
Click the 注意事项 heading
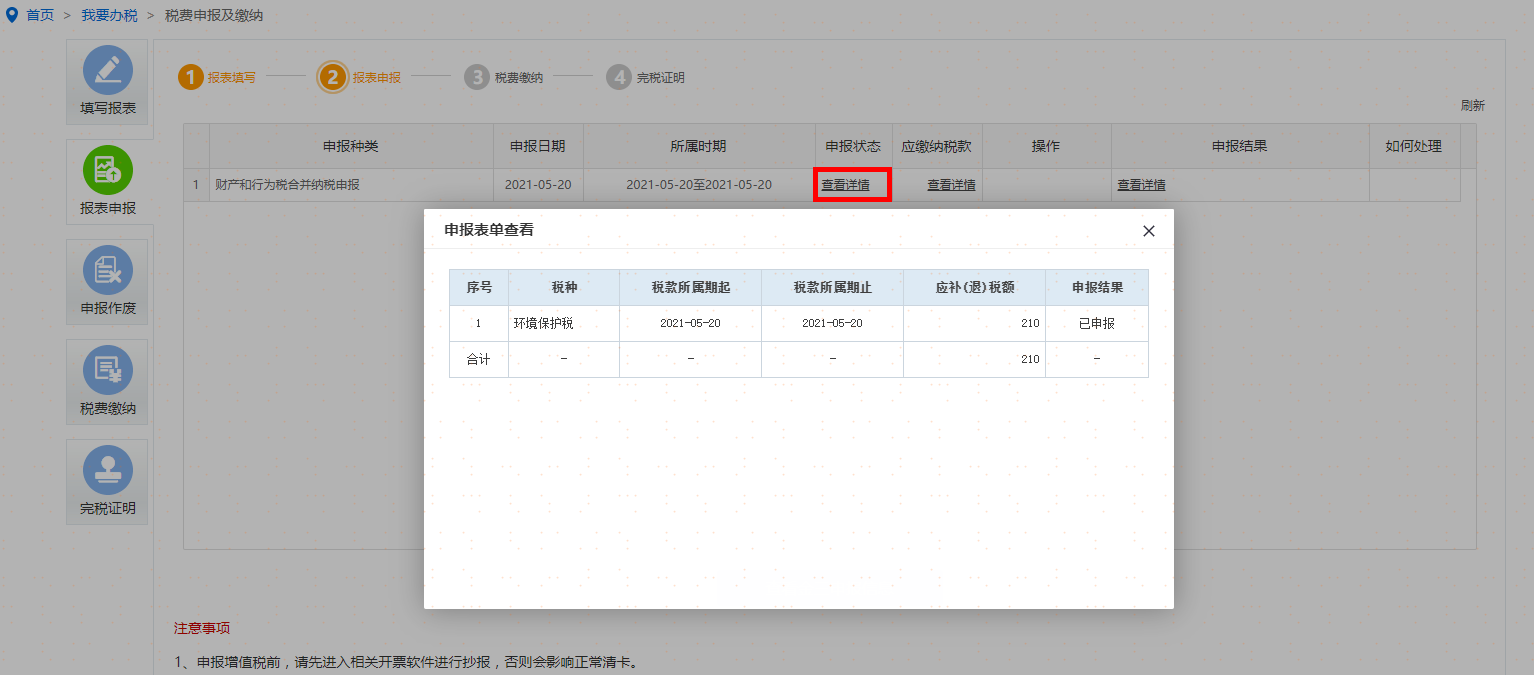coord(202,628)
